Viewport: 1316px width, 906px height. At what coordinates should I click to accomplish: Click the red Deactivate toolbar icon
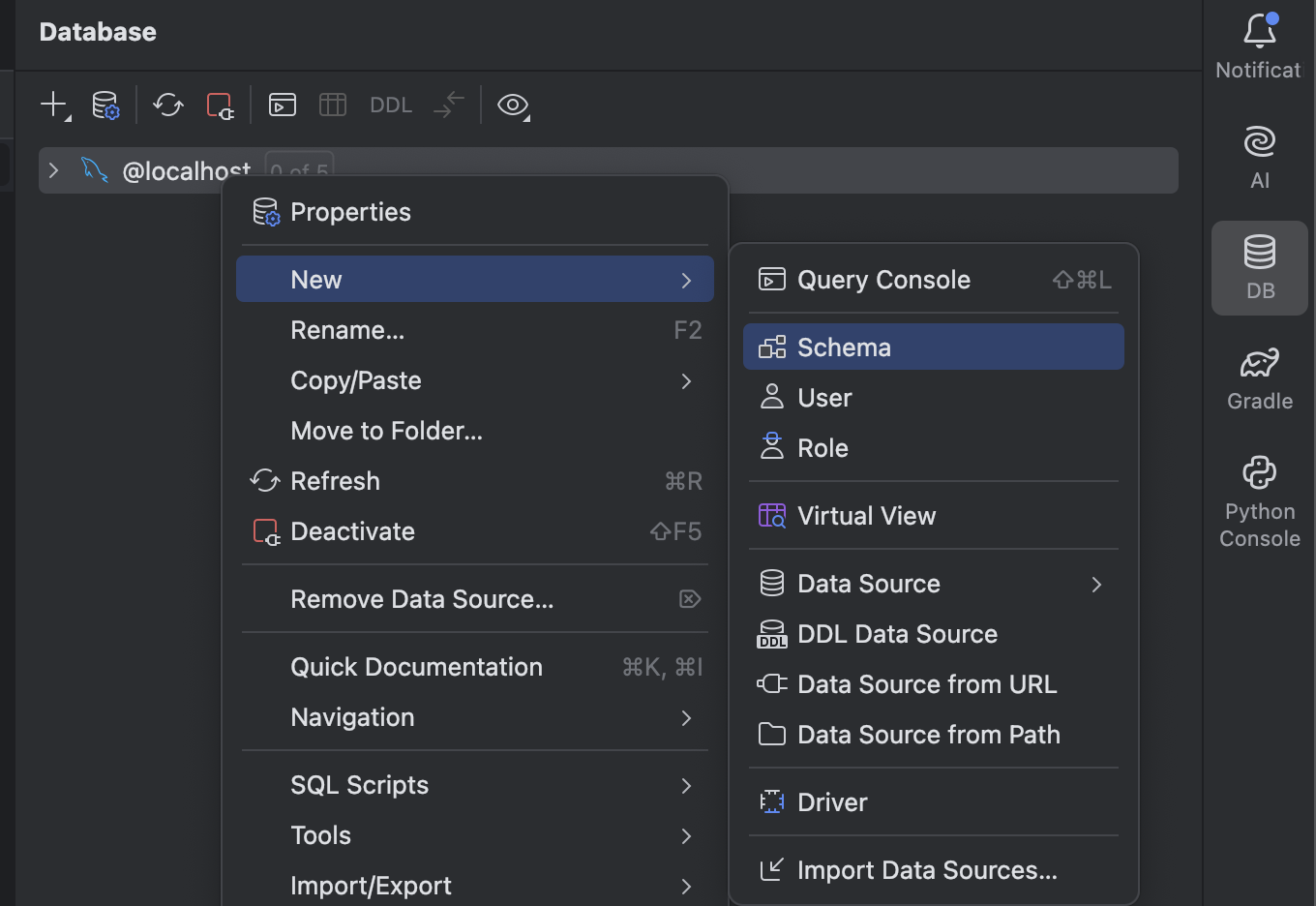click(x=220, y=105)
